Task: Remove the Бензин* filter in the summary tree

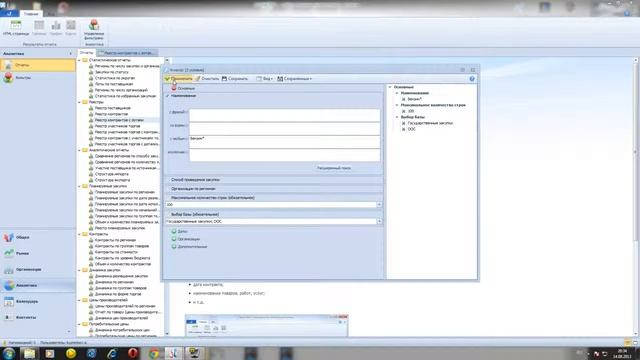Action: tap(403, 99)
